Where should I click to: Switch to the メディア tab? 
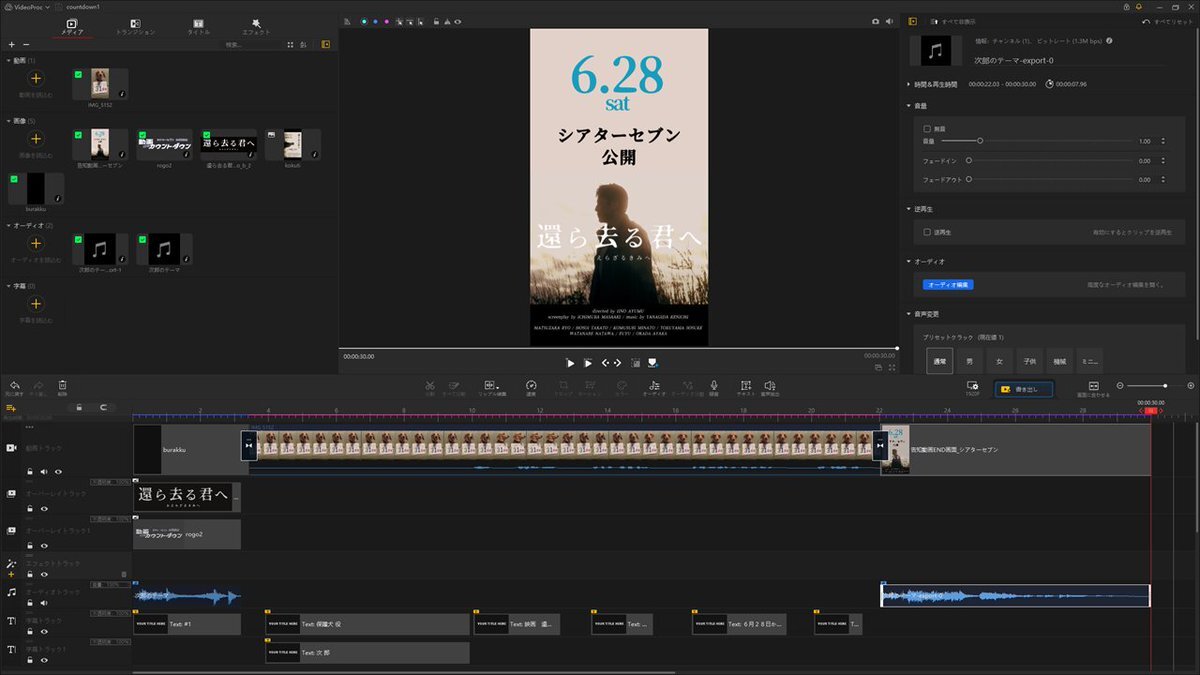pos(72,27)
